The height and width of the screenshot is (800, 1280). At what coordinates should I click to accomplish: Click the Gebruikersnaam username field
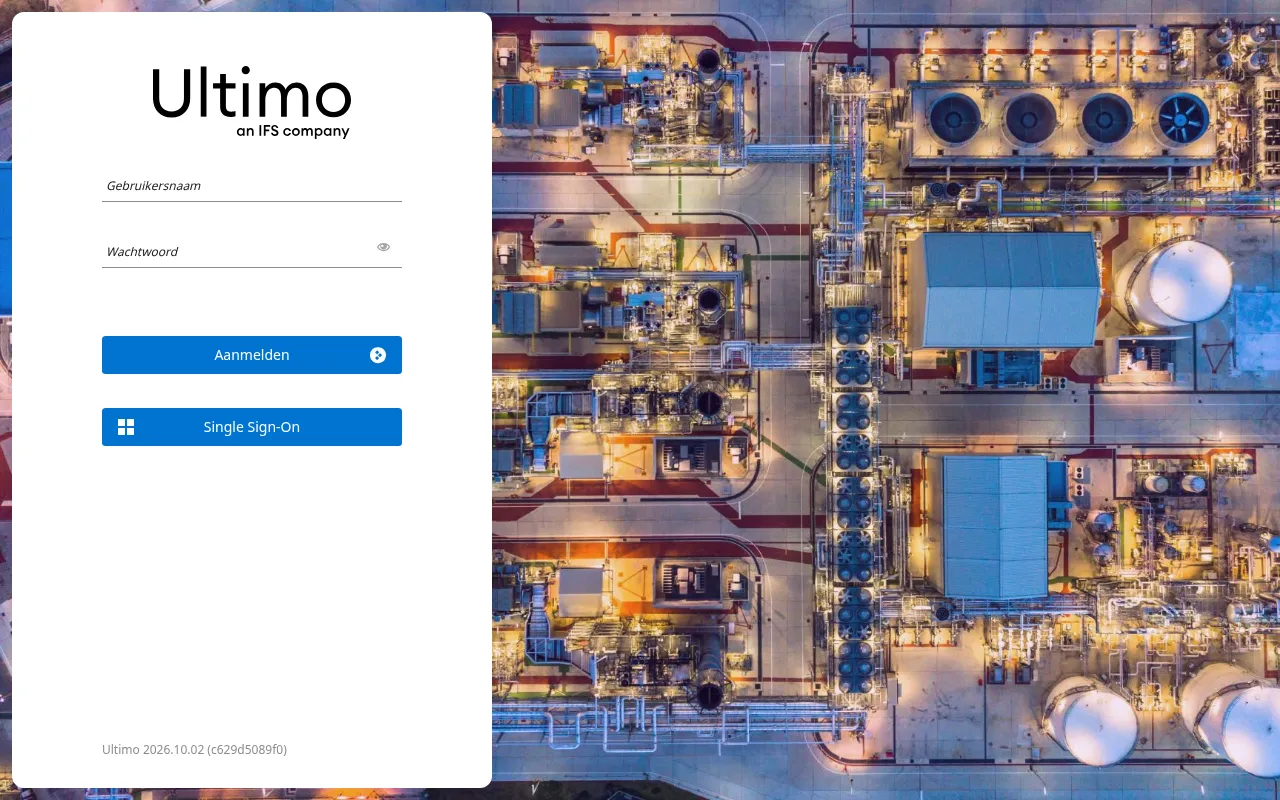252,186
